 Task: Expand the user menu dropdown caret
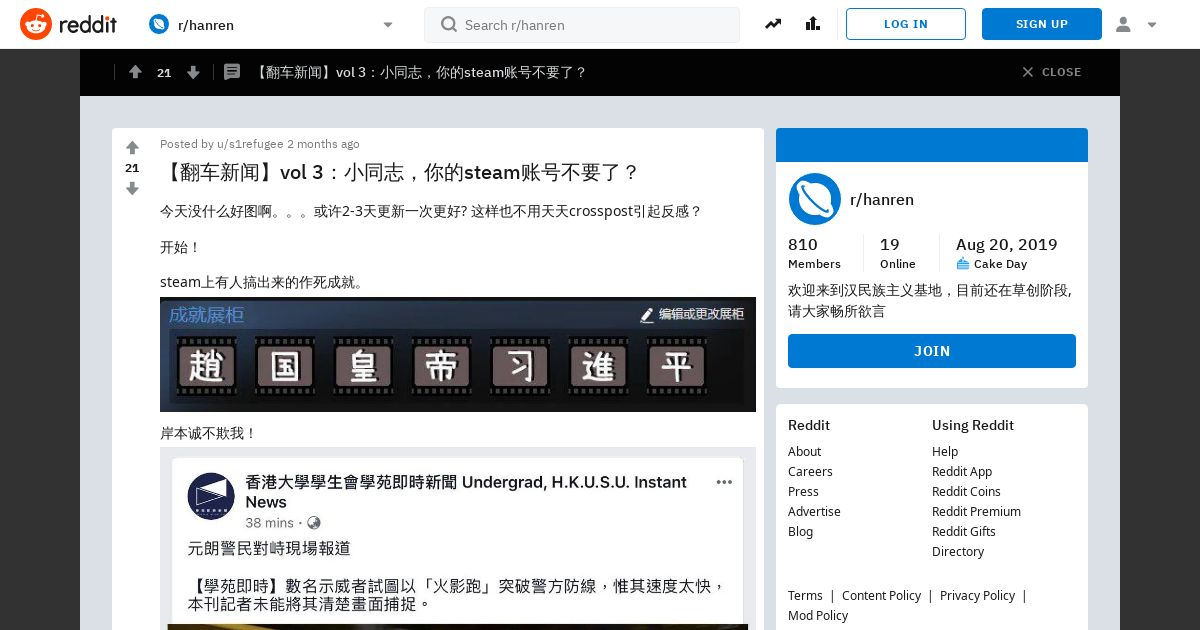[x=1152, y=25]
